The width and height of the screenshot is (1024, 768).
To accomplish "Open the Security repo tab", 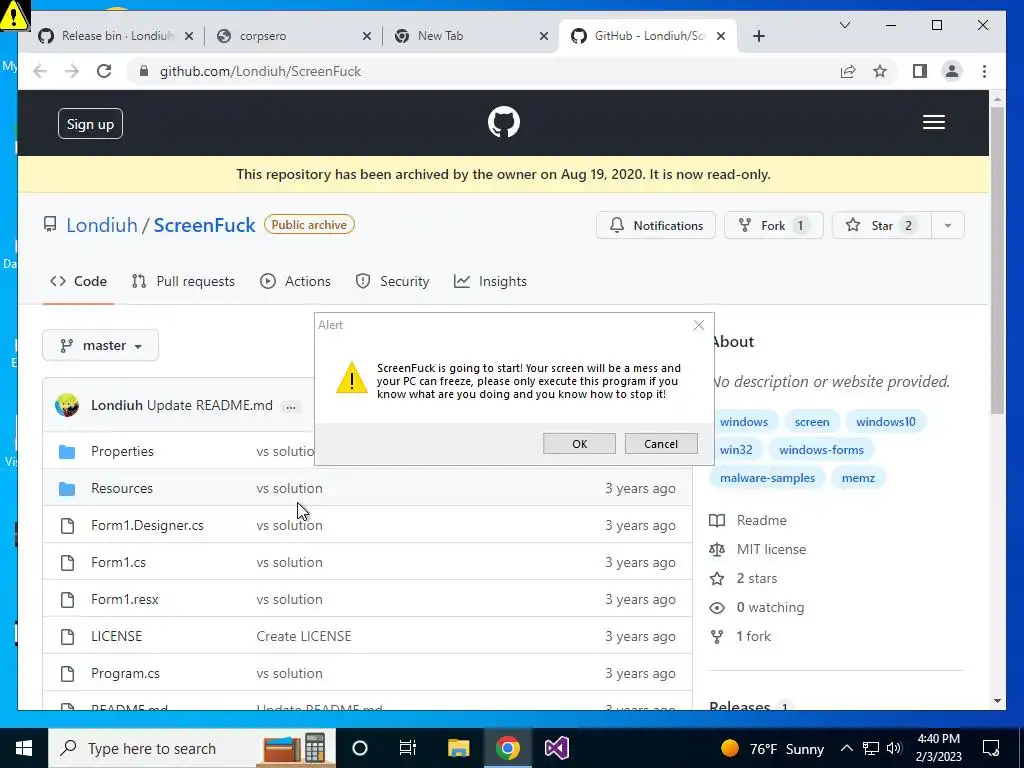I will tap(392, 281).
